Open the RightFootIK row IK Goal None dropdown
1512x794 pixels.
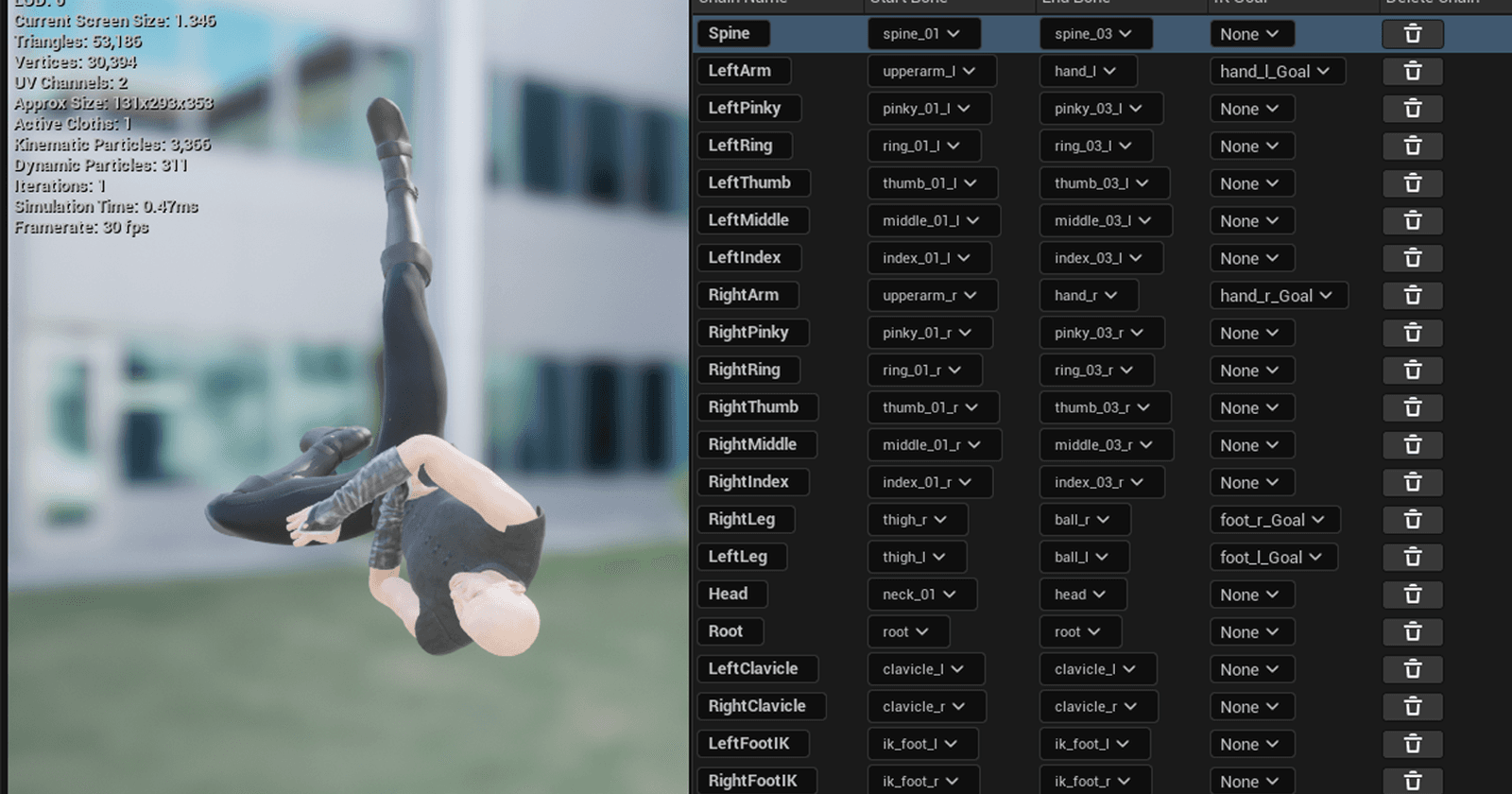pyautogui.click(x=1251, y=781)
